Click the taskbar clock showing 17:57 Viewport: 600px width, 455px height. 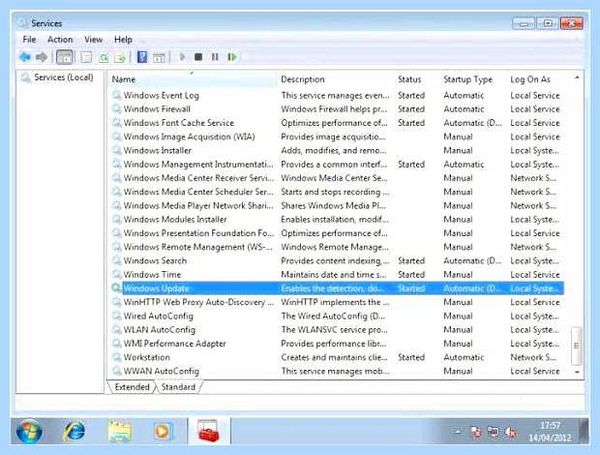click(x=550, y=431)
